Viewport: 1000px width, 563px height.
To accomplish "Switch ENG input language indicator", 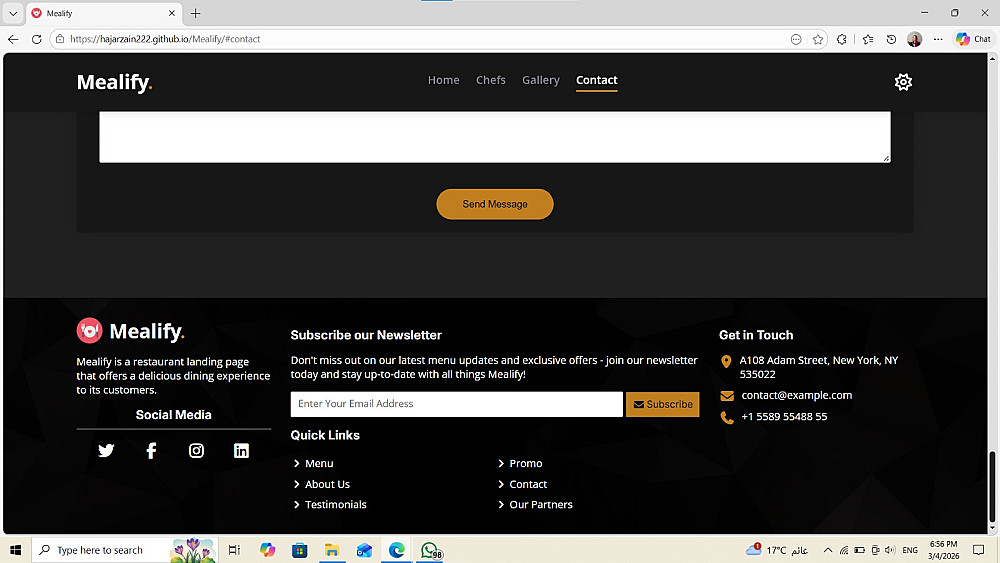I will 910,550.
